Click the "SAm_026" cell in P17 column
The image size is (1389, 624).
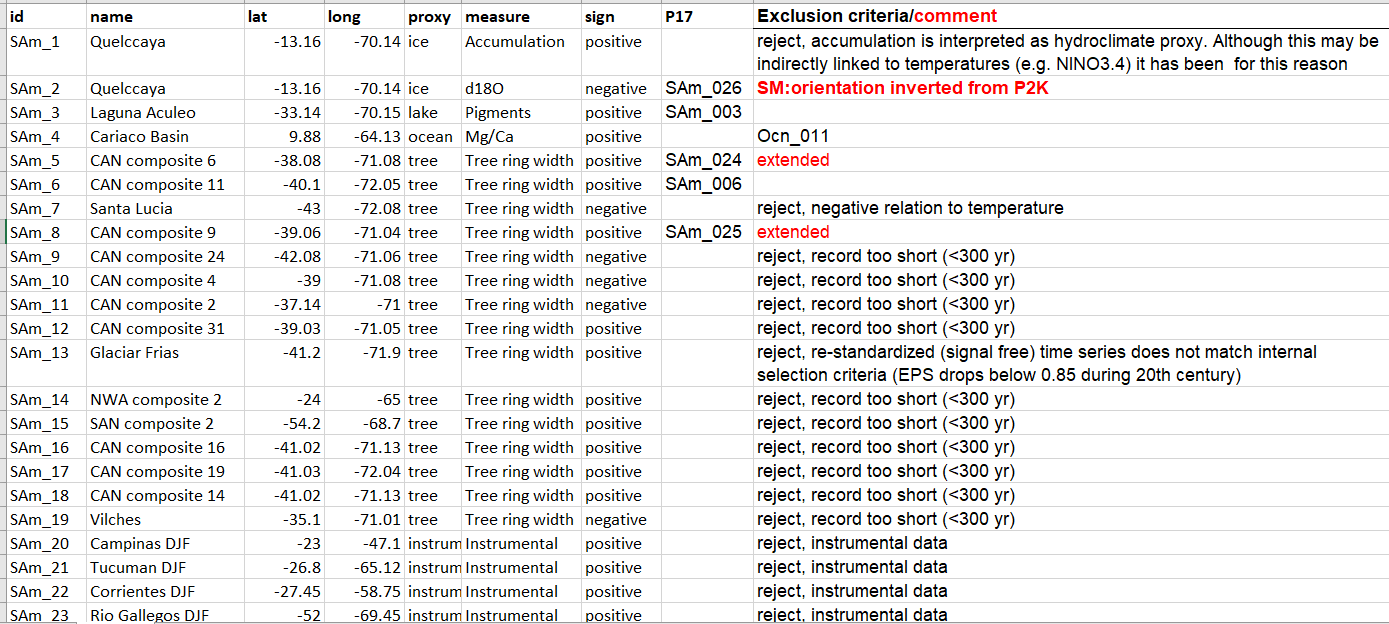pyautogui.click(x=703, y=88)
